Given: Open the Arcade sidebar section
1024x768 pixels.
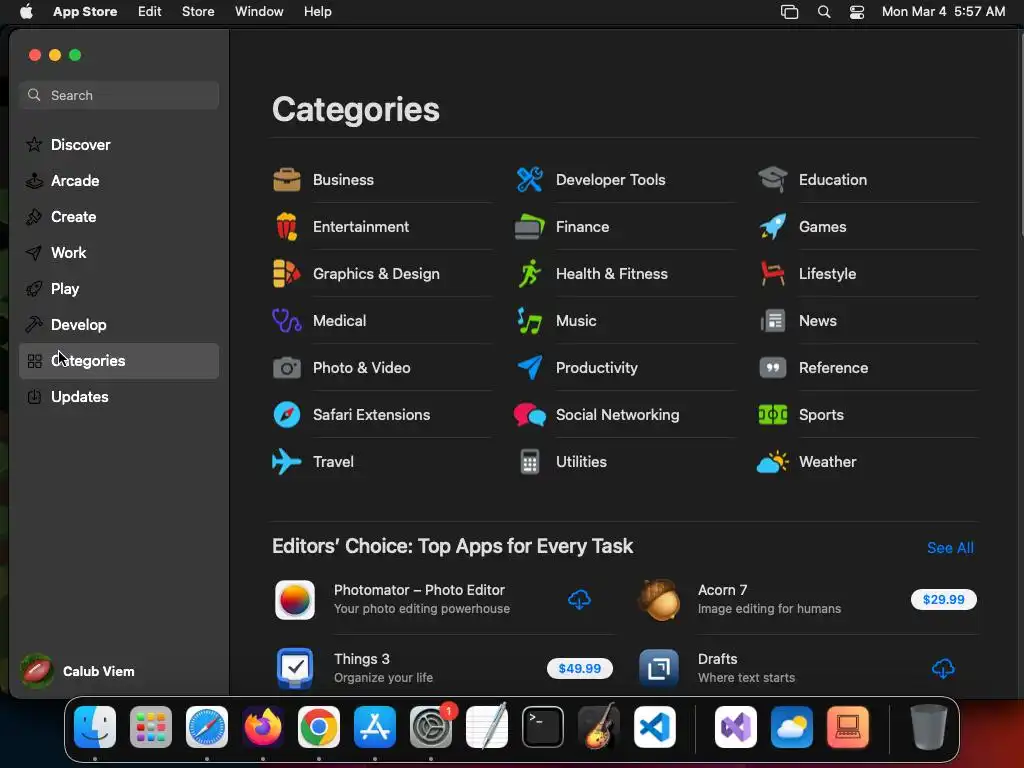Looking at the screenshot, I should coord(119,181).
